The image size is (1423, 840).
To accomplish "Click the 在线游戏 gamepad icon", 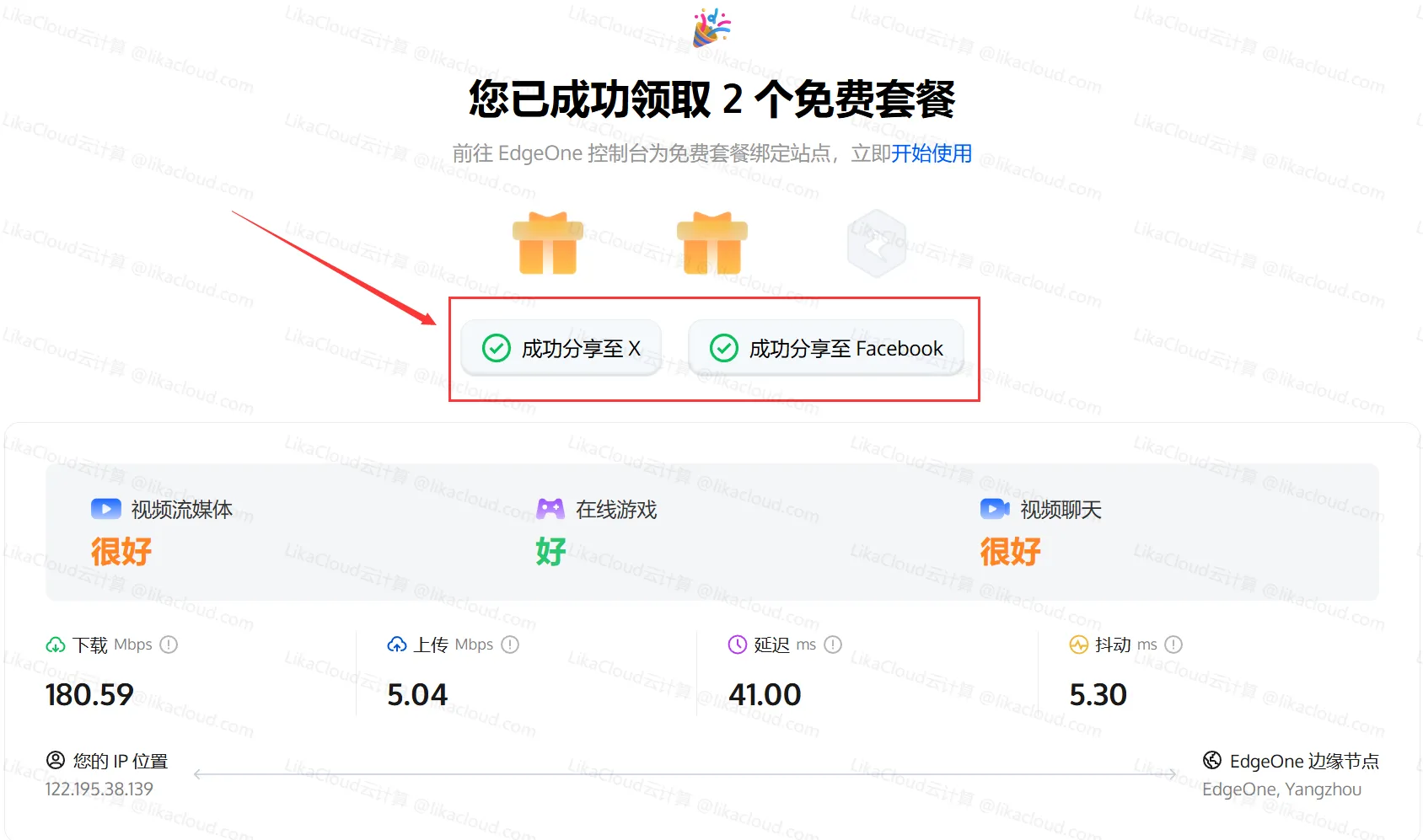I will coord(550,509).
